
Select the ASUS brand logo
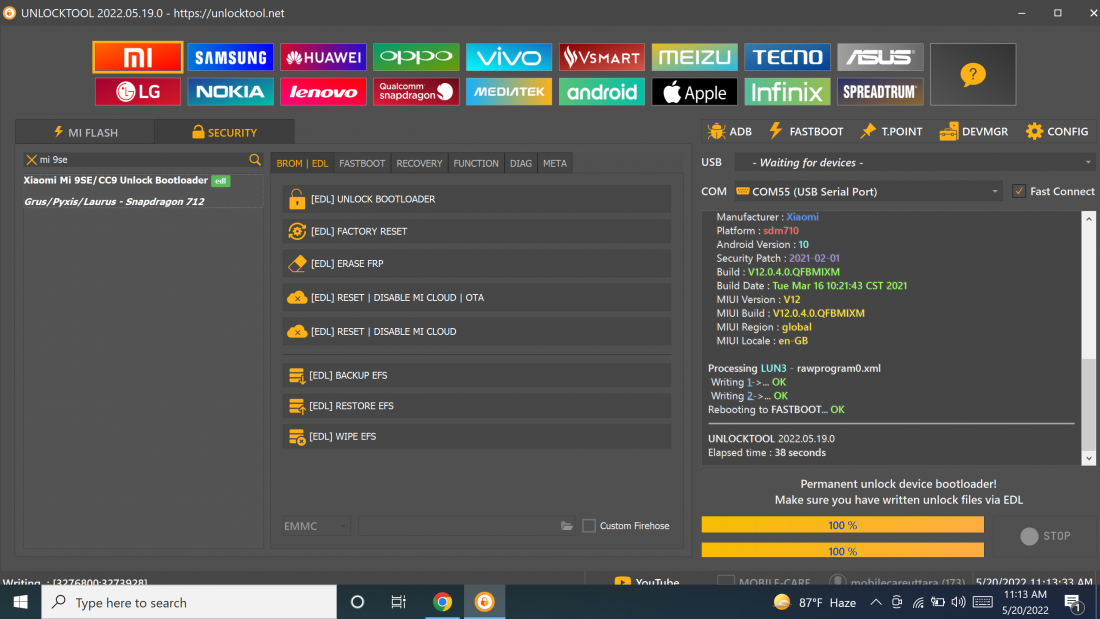coord(880,58)
